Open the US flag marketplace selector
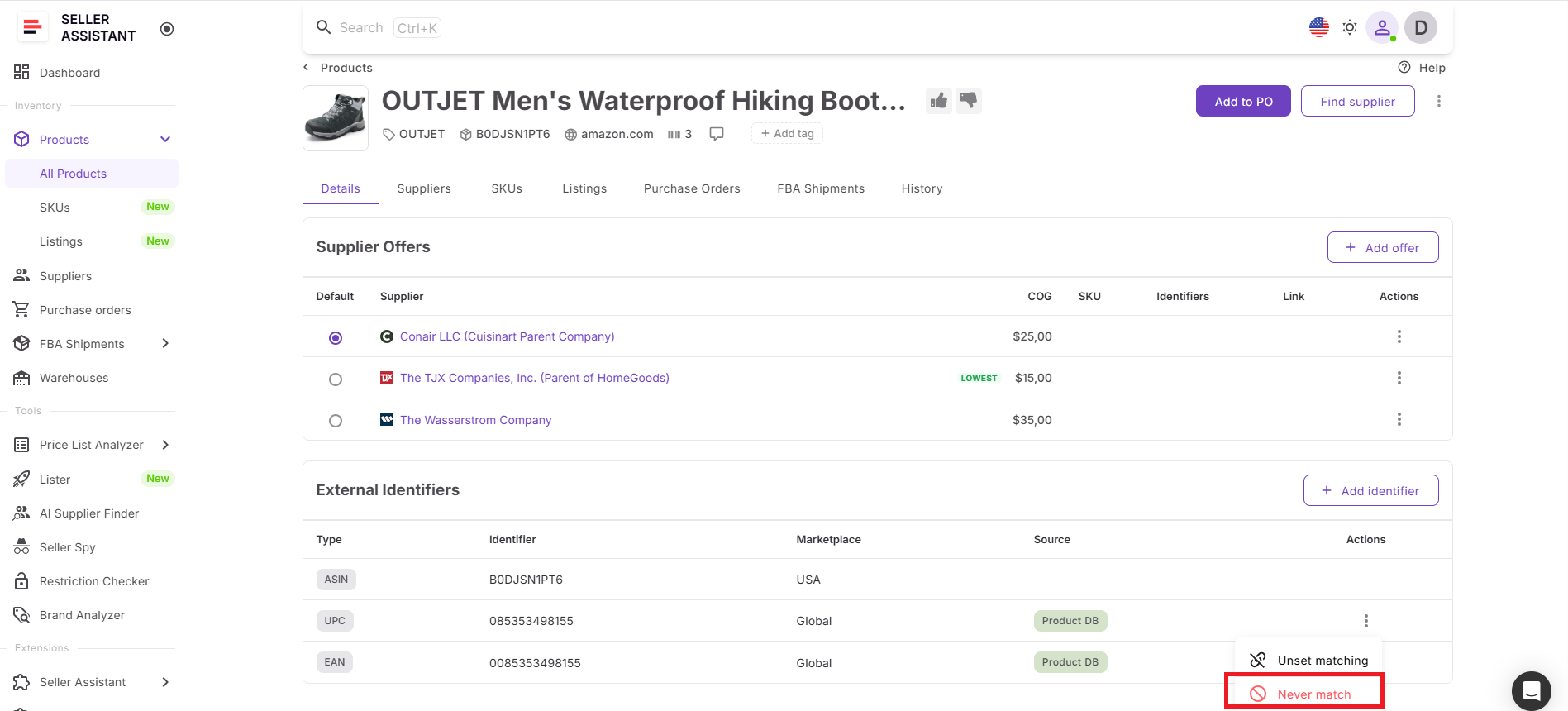The width and height of the screenshot is (1568, 711). click(1319, 27)
